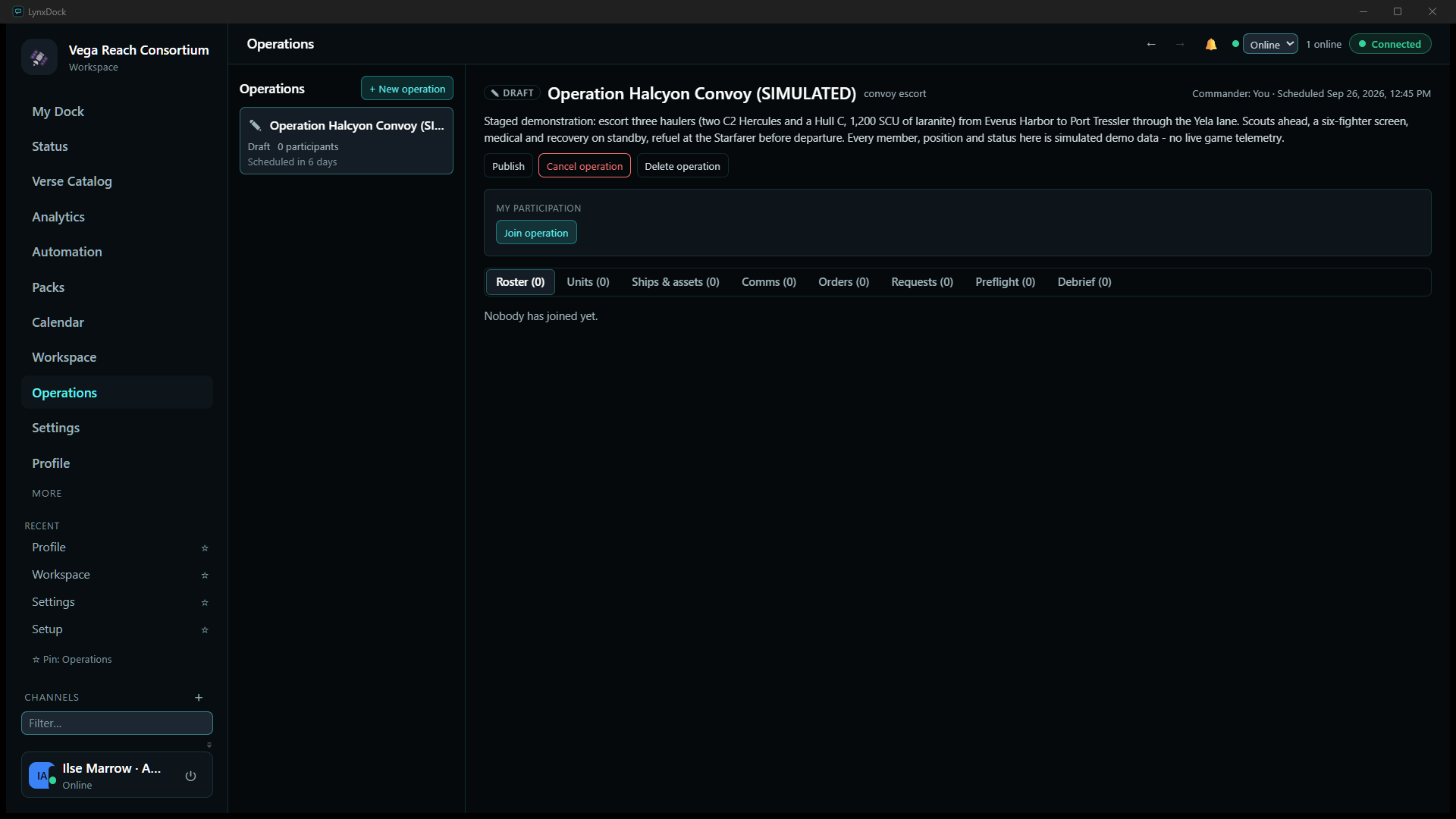This screenshot has width=1456, height=819.
Task: Select the Roster (0) tab
Action: [x=520, y=282]
